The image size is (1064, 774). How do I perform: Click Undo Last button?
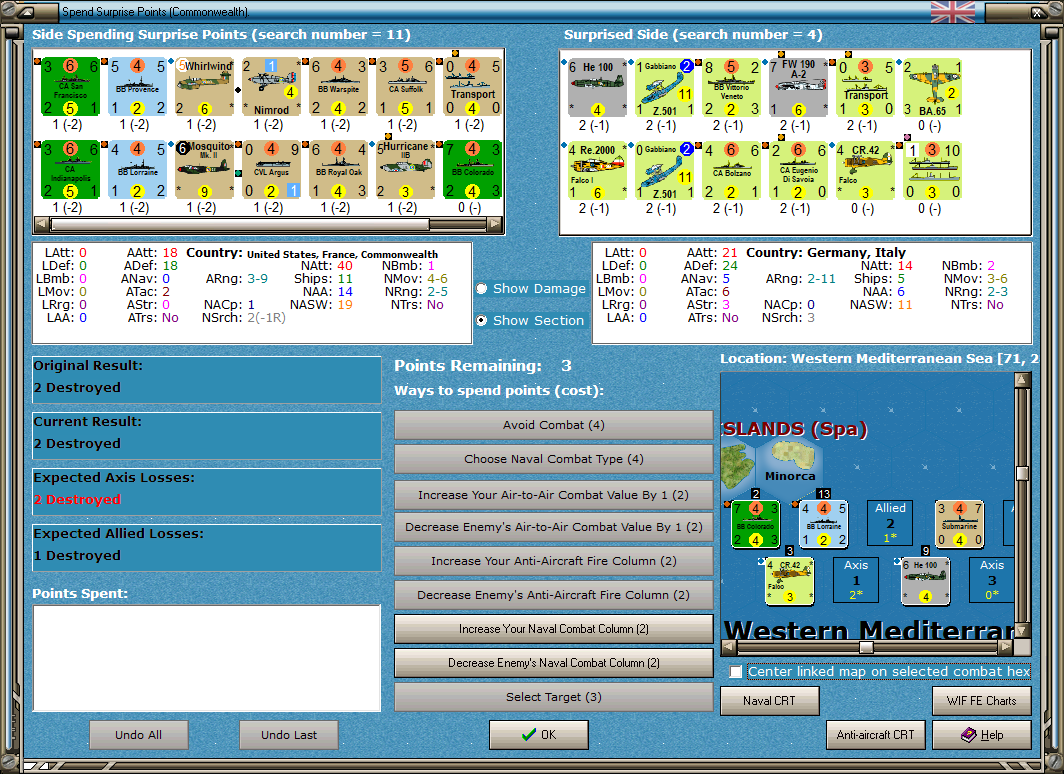(289, 735)
